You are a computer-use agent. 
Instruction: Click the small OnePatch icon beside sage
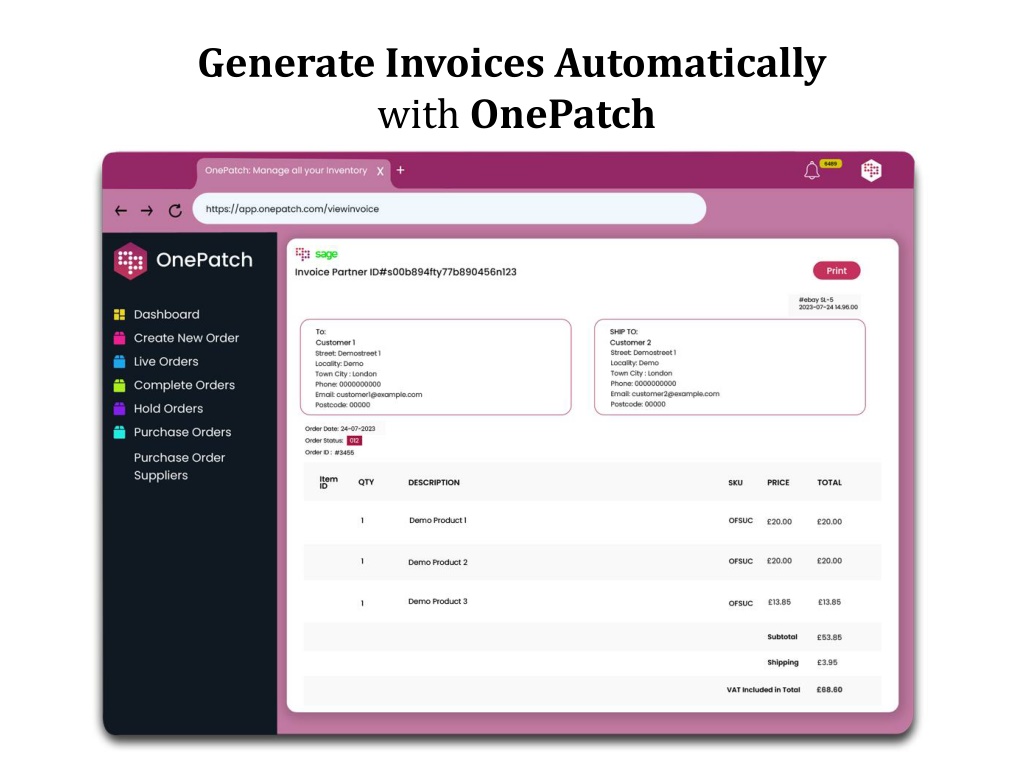(302, 253)
